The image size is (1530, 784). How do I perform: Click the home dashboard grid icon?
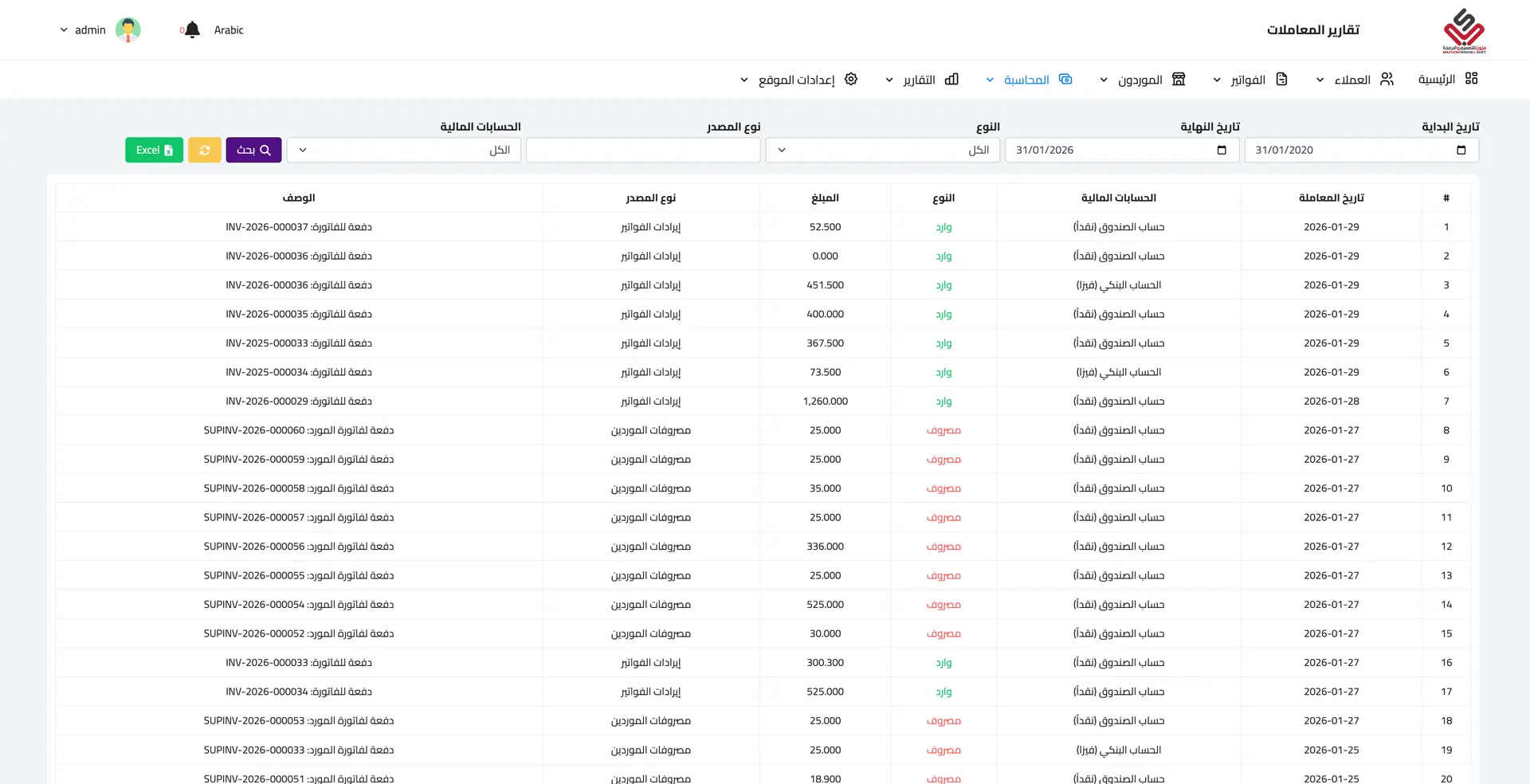tap(1471, 79)
